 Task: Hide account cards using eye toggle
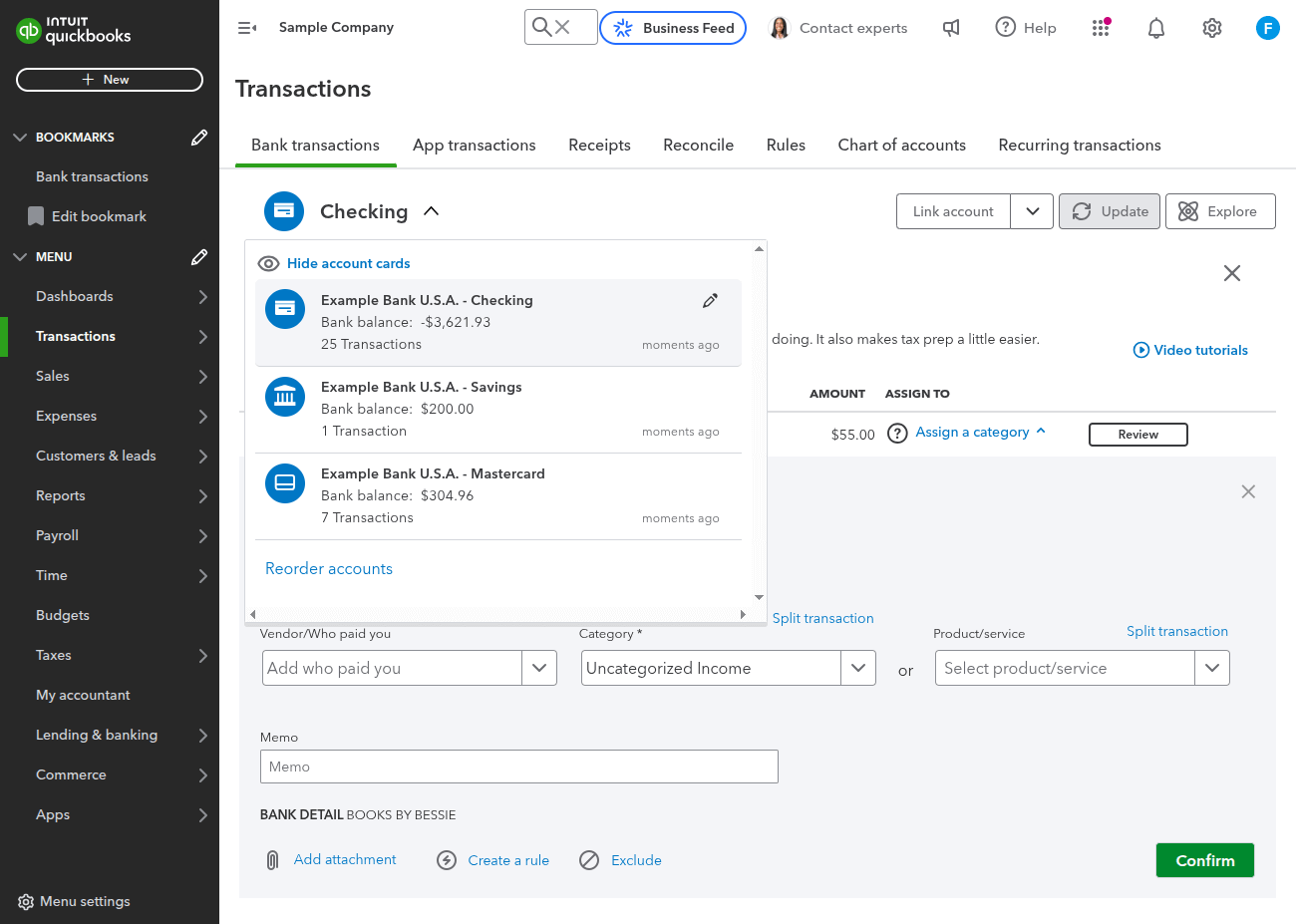click(268, 263)
